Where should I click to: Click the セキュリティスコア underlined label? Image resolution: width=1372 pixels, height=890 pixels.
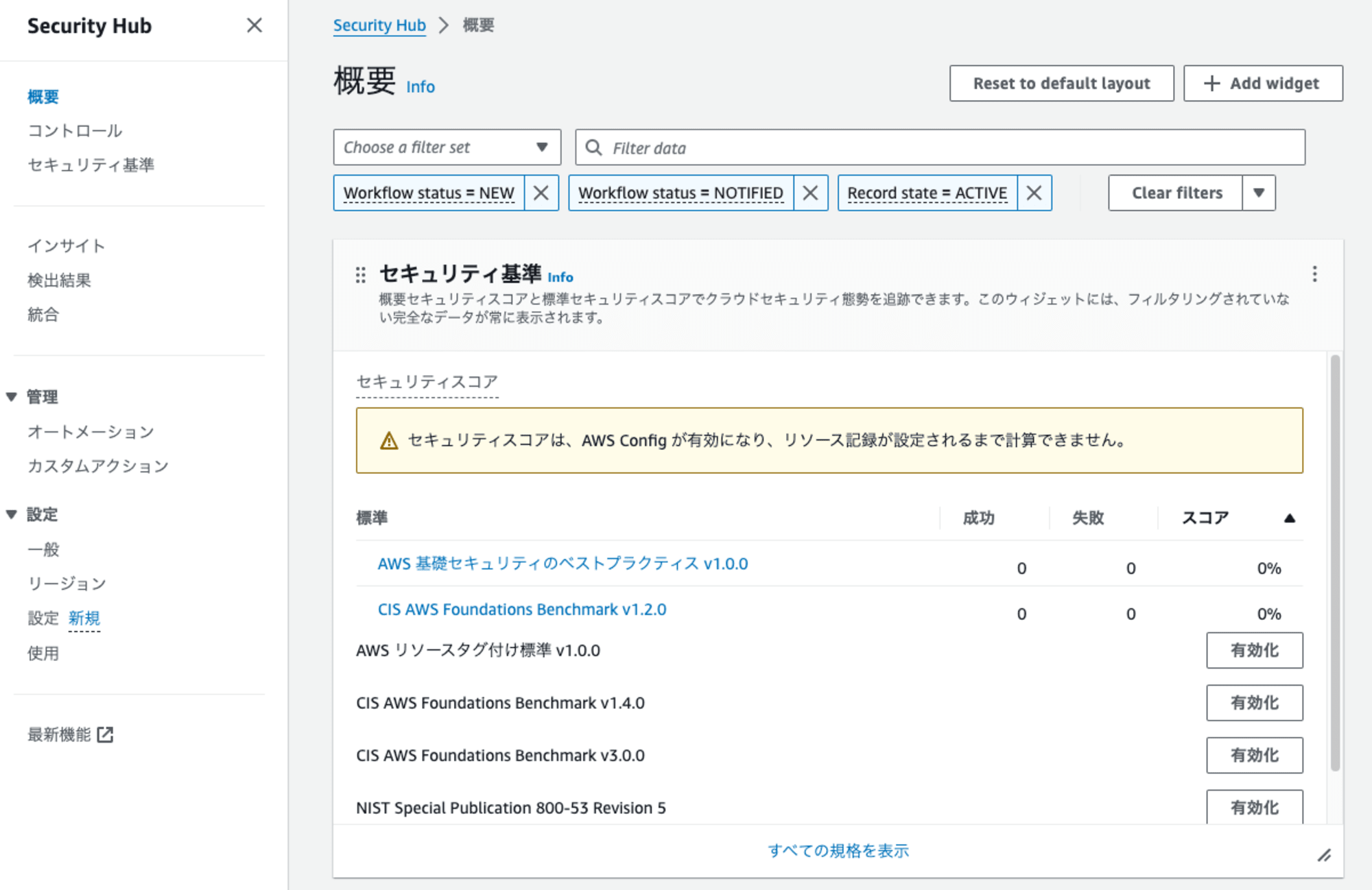(x=427, y=382)
